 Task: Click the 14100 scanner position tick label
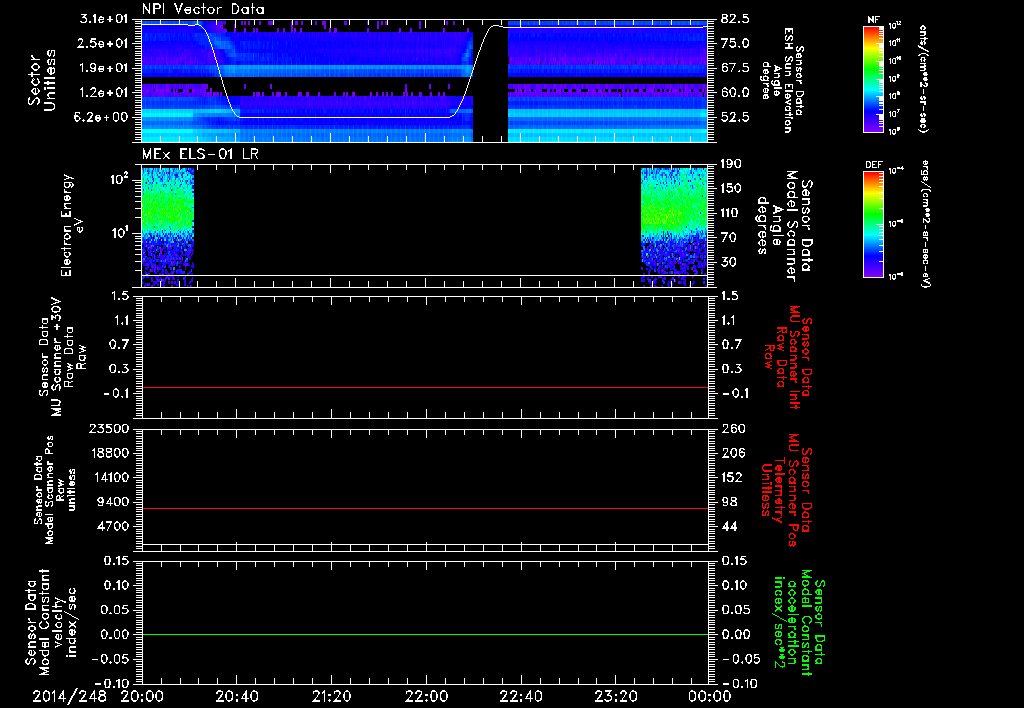(x=109, y=477)
